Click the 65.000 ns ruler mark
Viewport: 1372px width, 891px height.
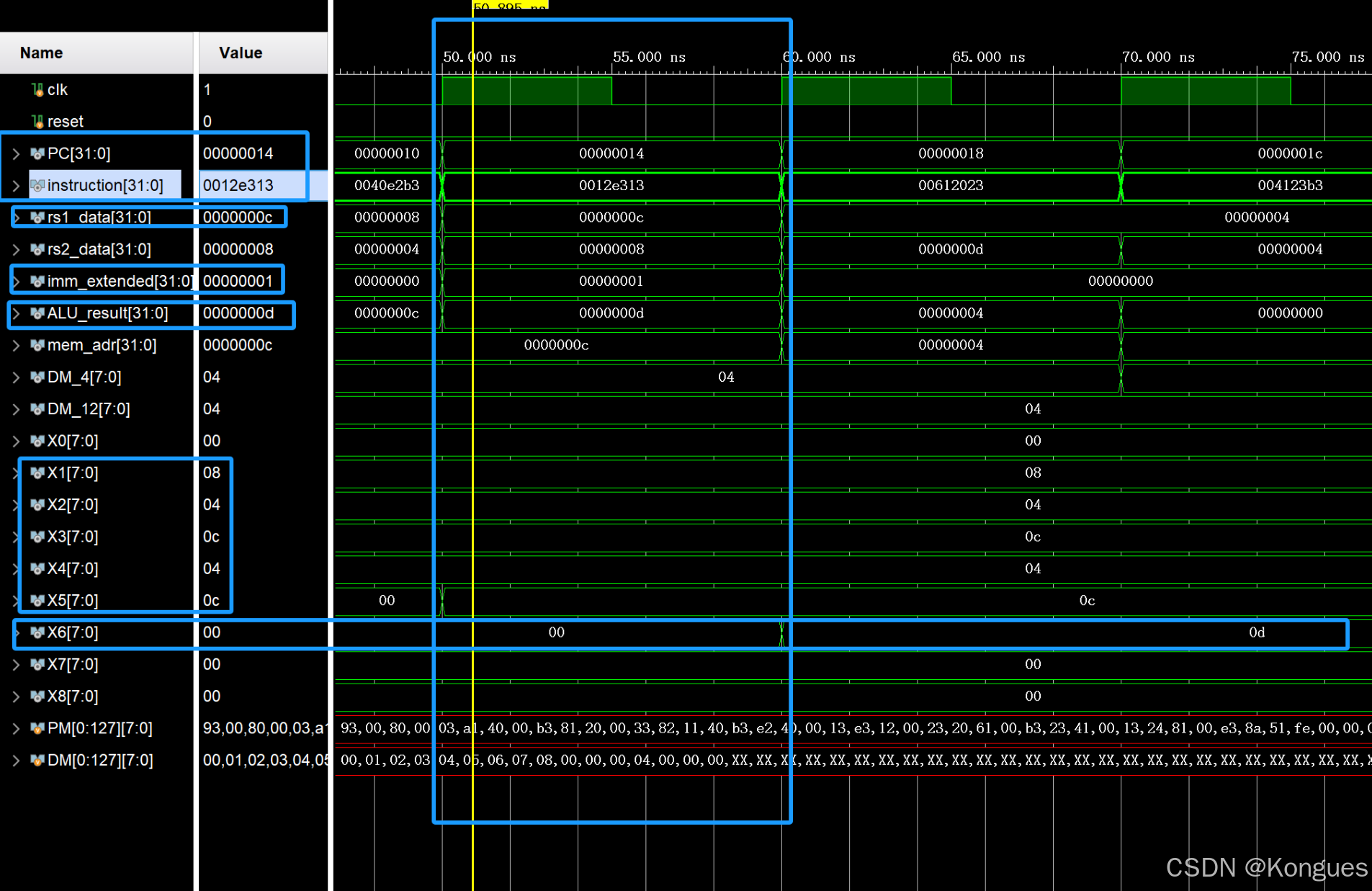pyautogui.click(x=988, y=57)
